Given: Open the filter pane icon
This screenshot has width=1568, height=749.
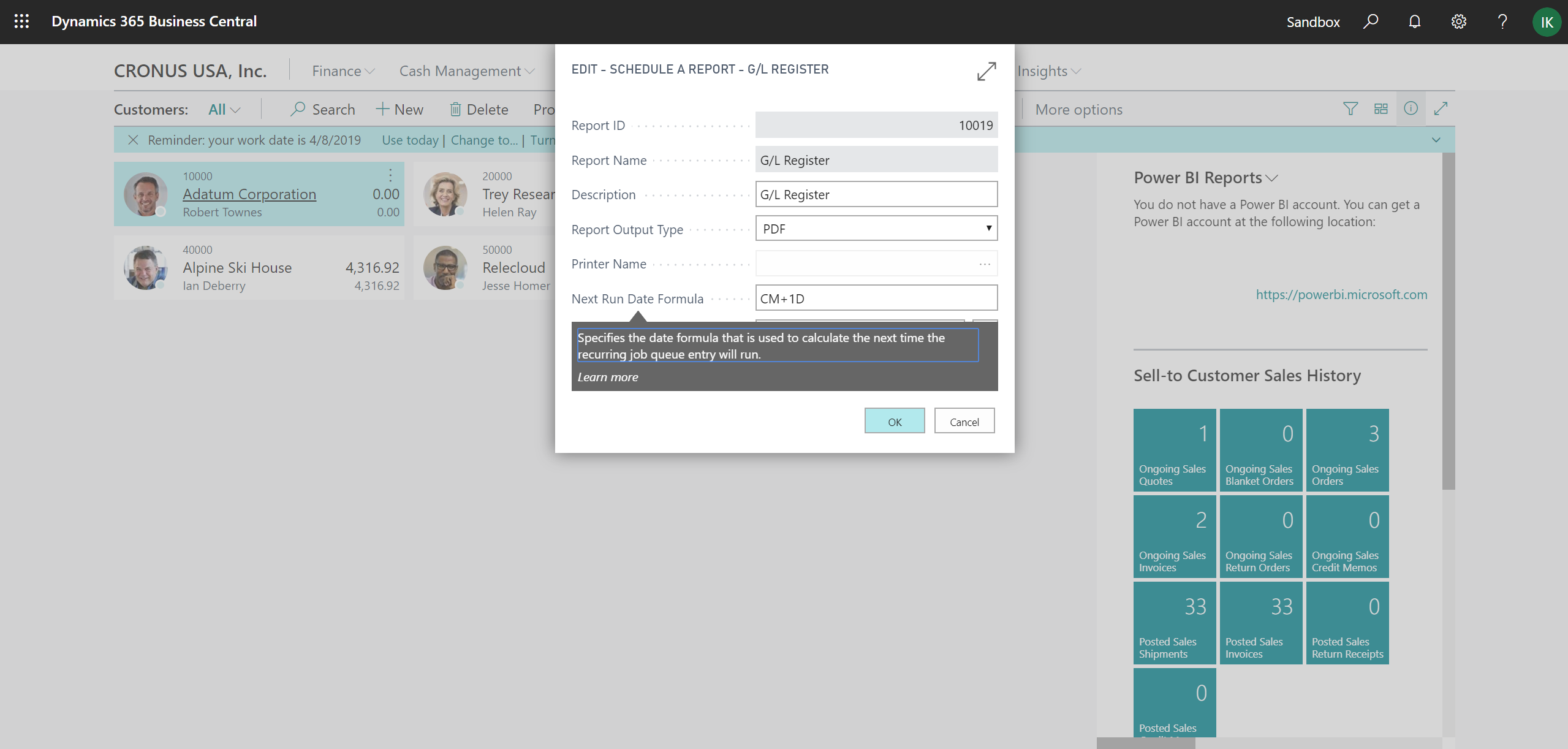Looking at the screenshot, I should 1350,108.
